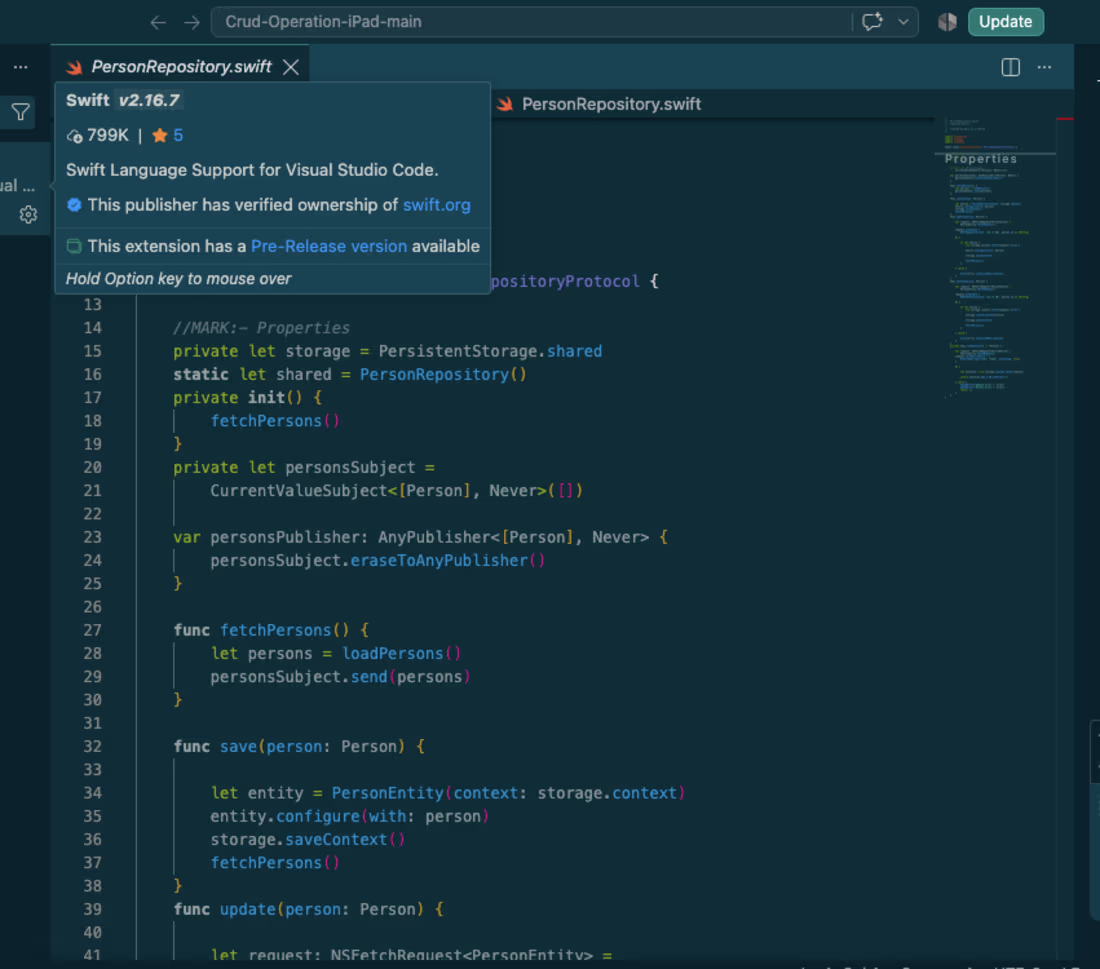Click PersistentStorage on line 15
Viewport: 1100px width, 969px height.
point(457,351)
